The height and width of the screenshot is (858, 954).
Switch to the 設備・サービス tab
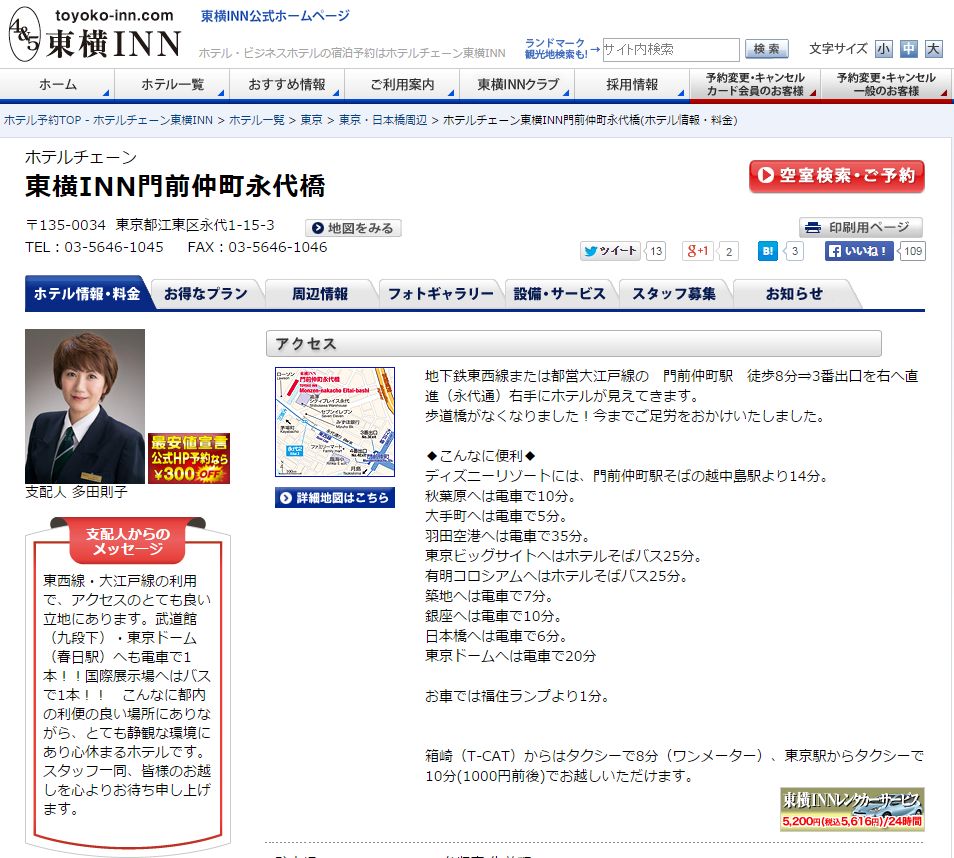click(x=560, y=294)
